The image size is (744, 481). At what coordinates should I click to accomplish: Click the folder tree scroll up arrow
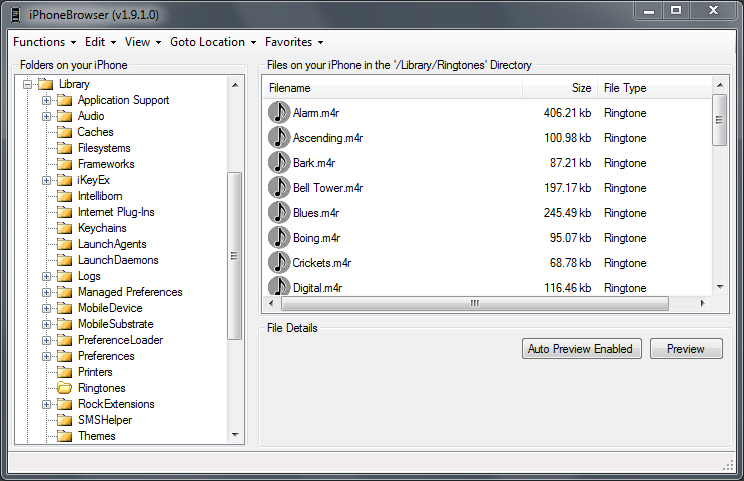[x=235, y=85]
